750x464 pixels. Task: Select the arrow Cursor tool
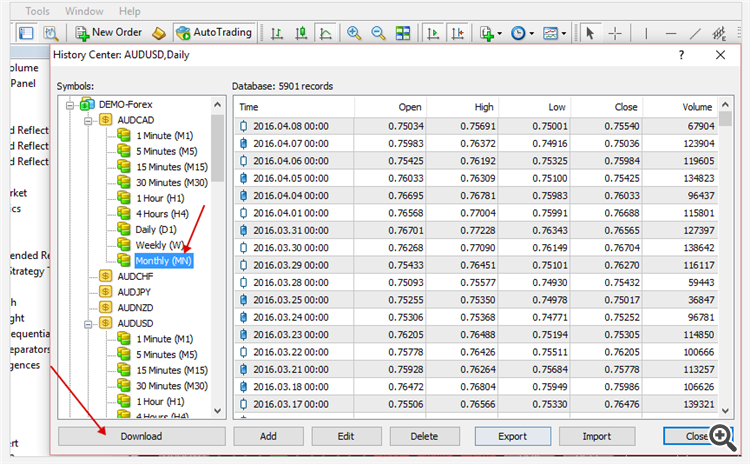(x=590, y=33)
